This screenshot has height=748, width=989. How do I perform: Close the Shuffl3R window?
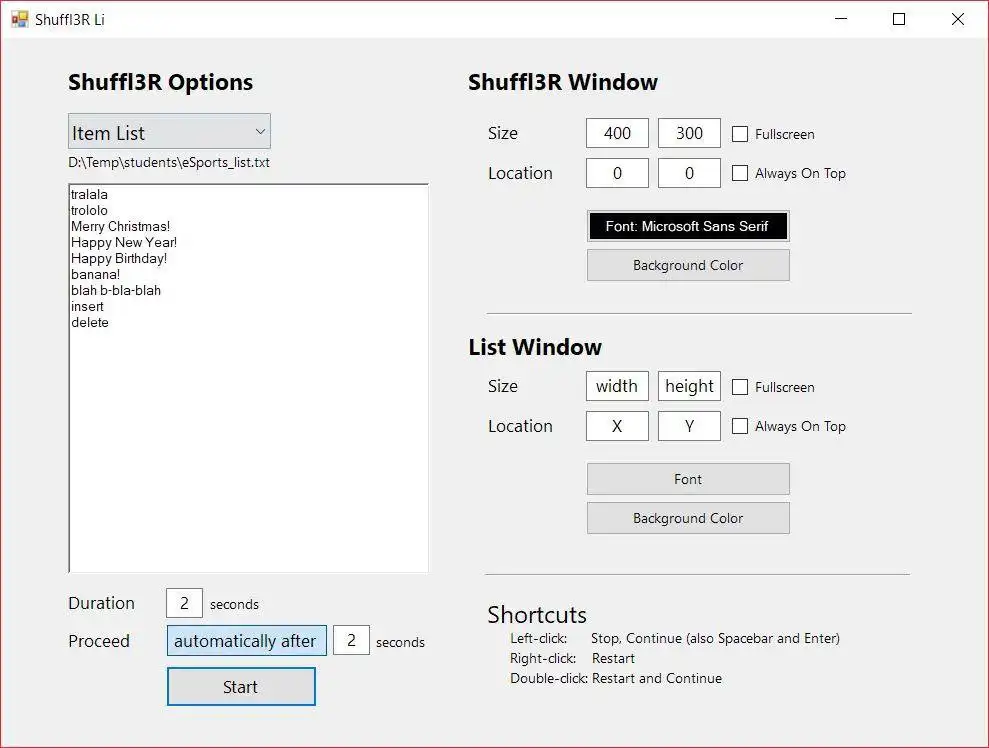tap(957, 19)
